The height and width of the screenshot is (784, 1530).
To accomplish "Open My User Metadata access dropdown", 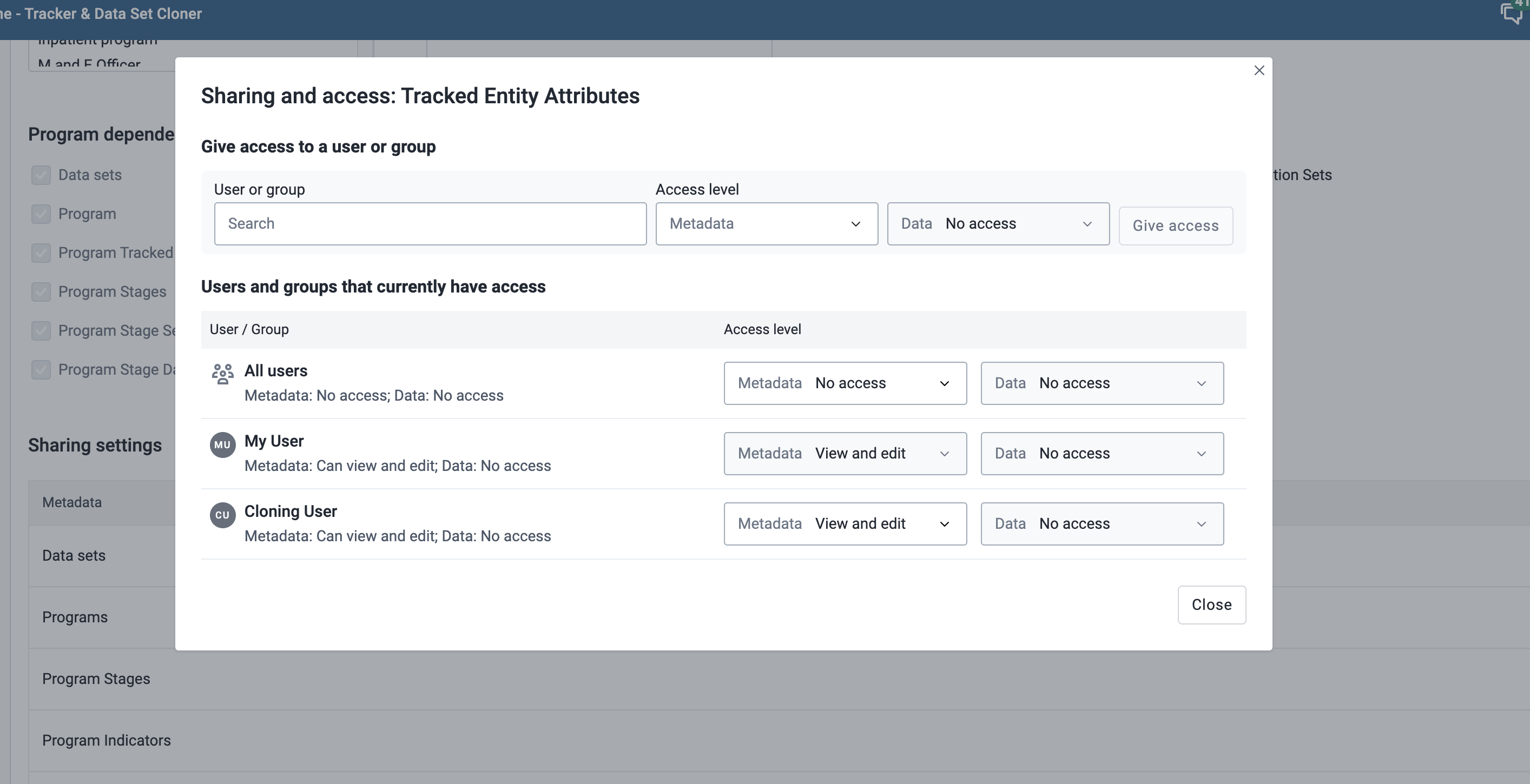I will [x=845, y=454].
